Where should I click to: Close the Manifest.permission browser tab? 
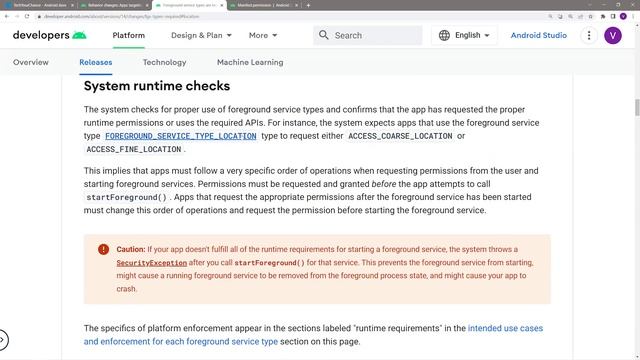click(296, 5)
